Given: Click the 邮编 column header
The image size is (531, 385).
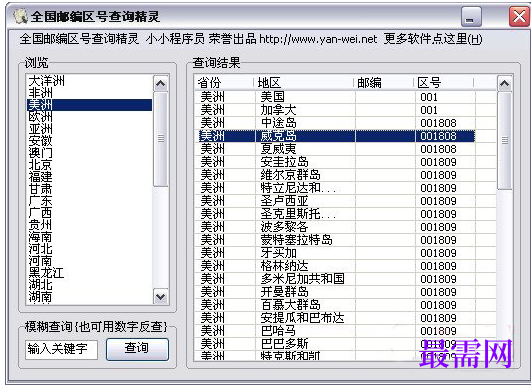Looking at the screenshot, I should pos(383,83).
